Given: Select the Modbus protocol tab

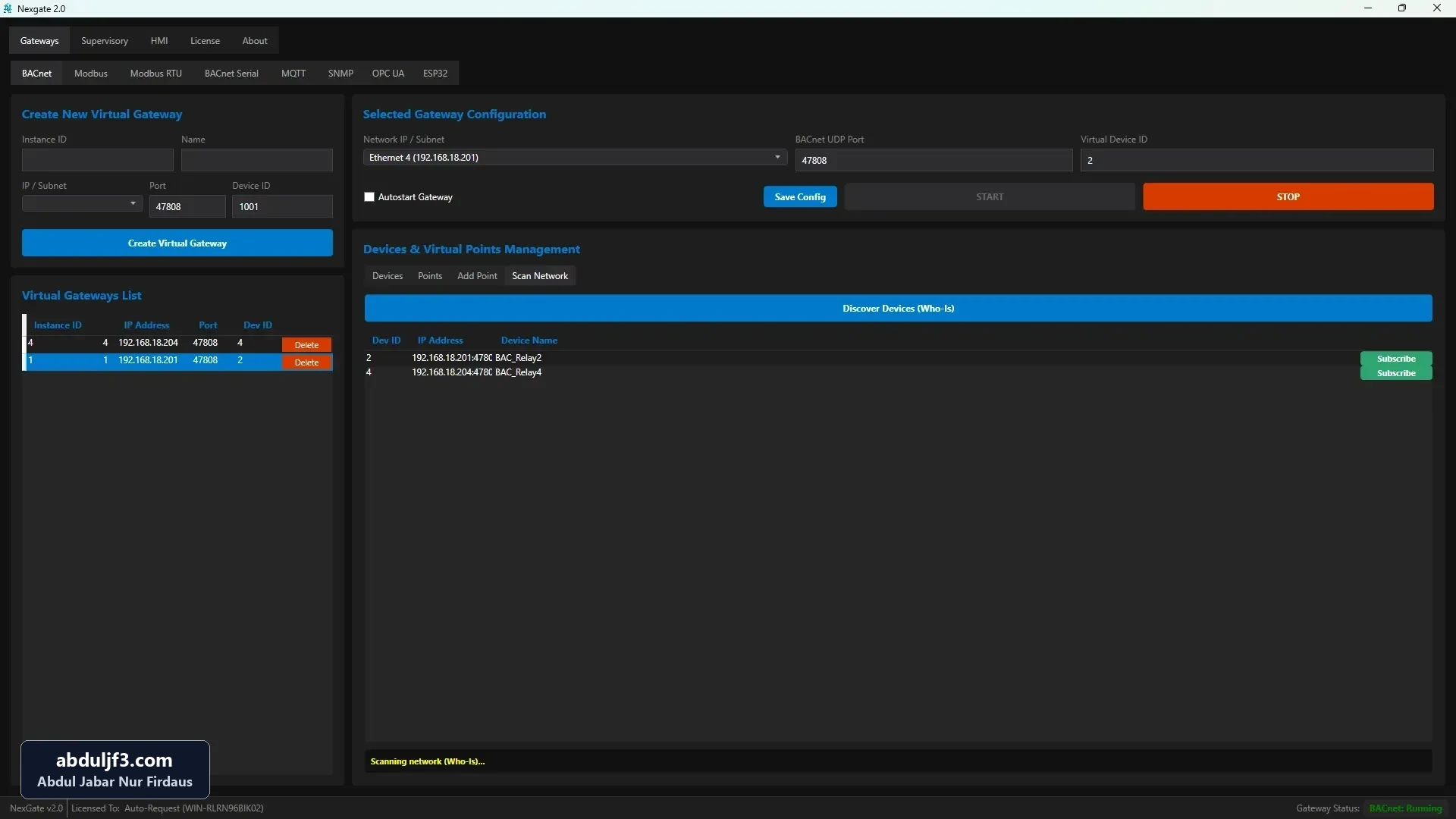Looking at the screenshot, I should [91, 74].
